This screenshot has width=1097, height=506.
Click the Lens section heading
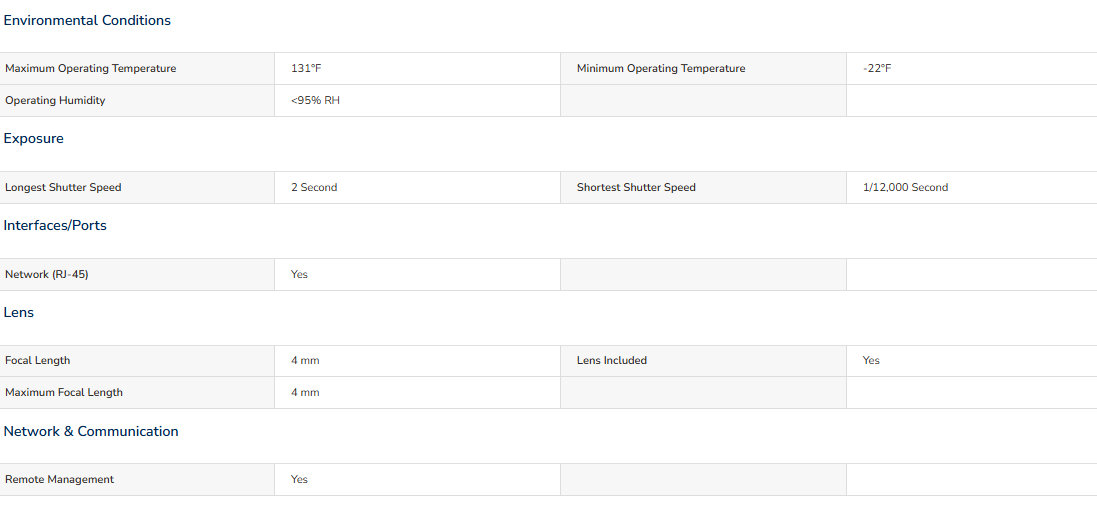pos(19,313)
